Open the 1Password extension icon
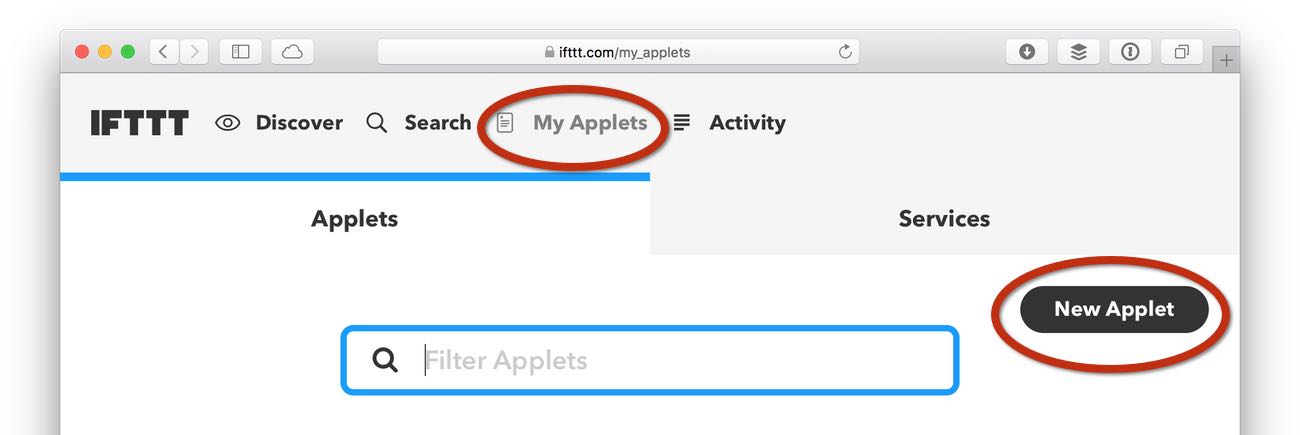Image resolution: width=1300 pixels, height=435 pixels. (1130, 52)
